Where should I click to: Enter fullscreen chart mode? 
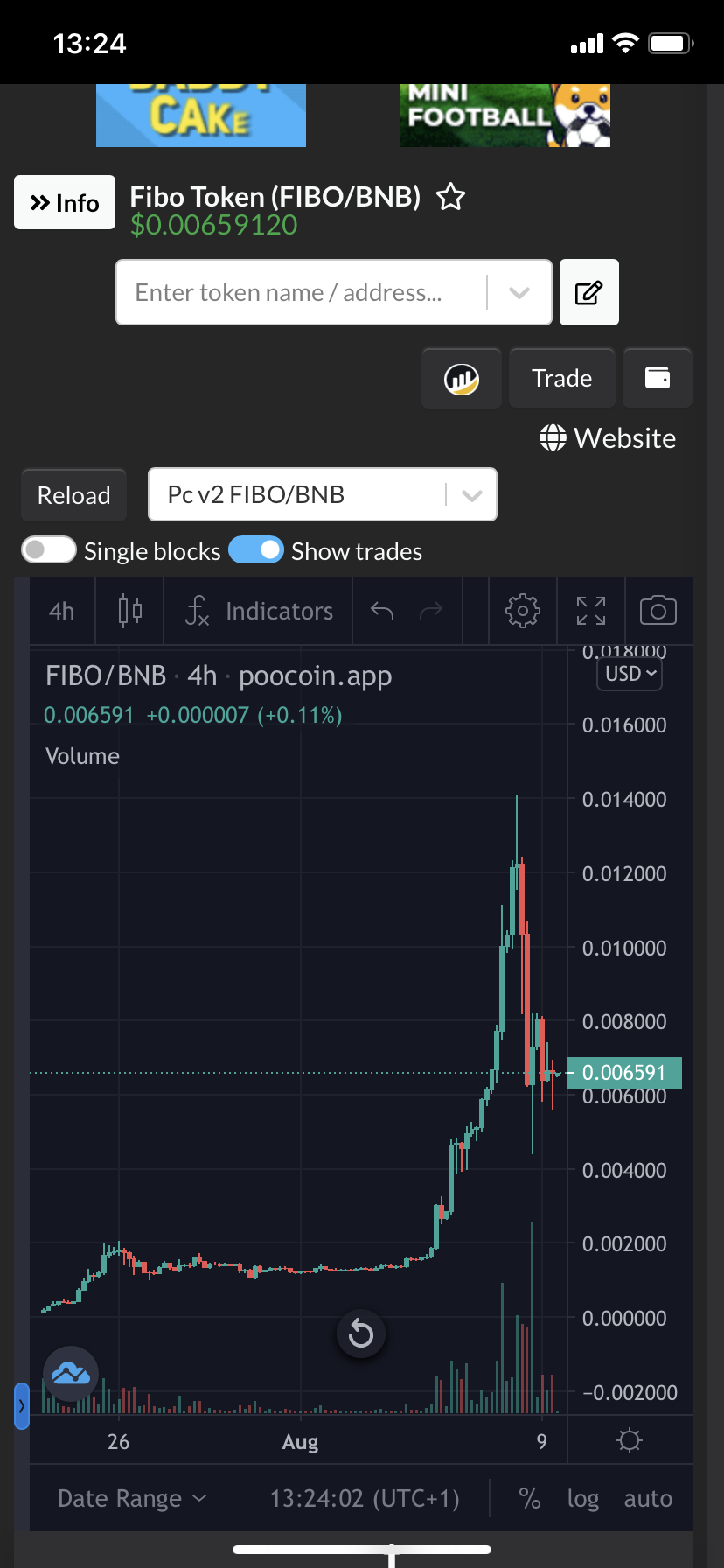pos(591,611)
